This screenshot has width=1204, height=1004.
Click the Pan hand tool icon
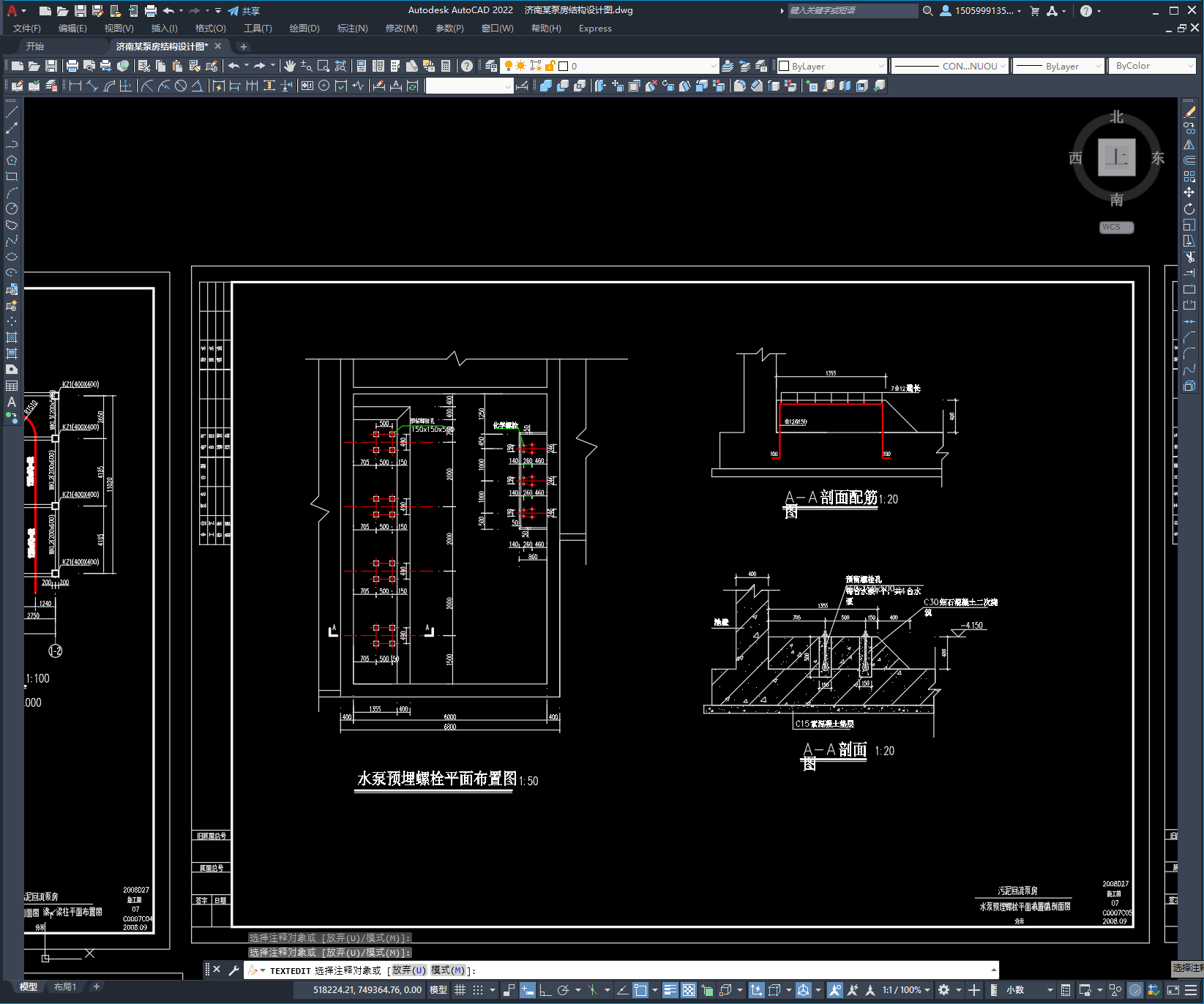click(x=290, y=66)
